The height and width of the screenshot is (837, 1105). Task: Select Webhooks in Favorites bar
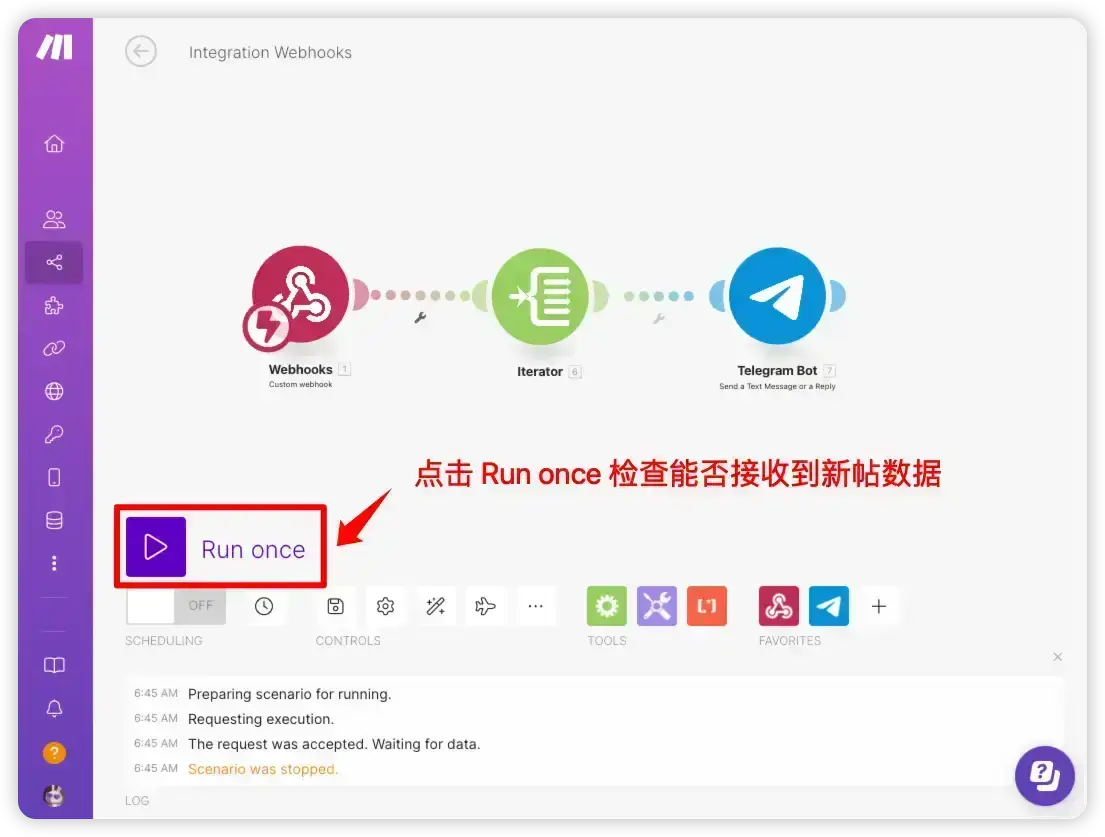[x=779, y=606]
